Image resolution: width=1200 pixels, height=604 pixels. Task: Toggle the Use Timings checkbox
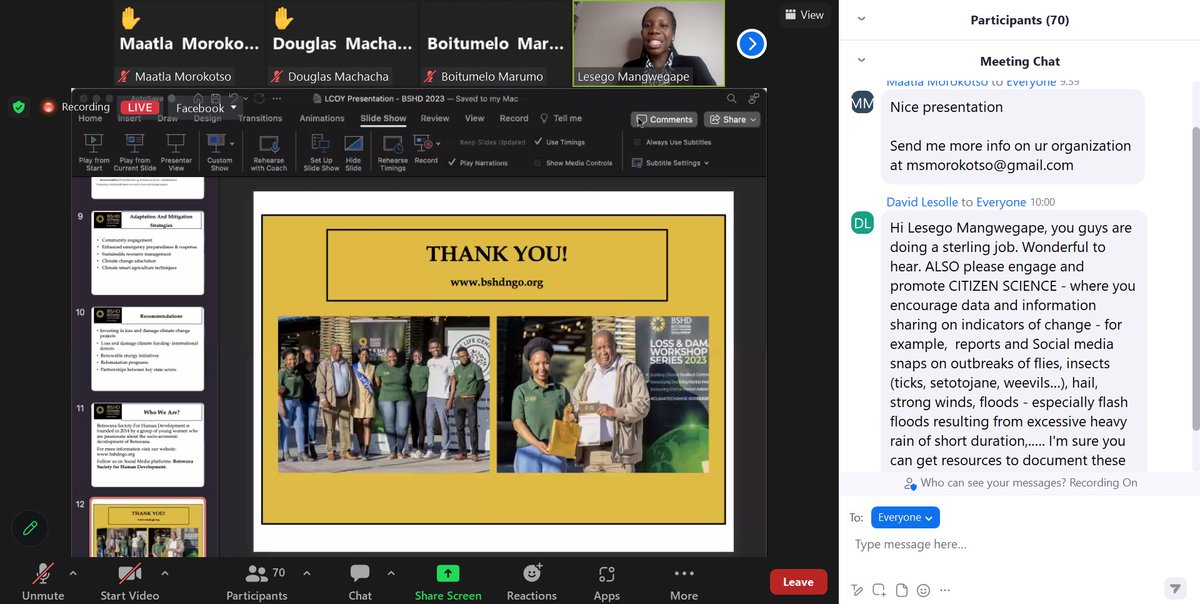pyautogui.click(x=539, y=142)
